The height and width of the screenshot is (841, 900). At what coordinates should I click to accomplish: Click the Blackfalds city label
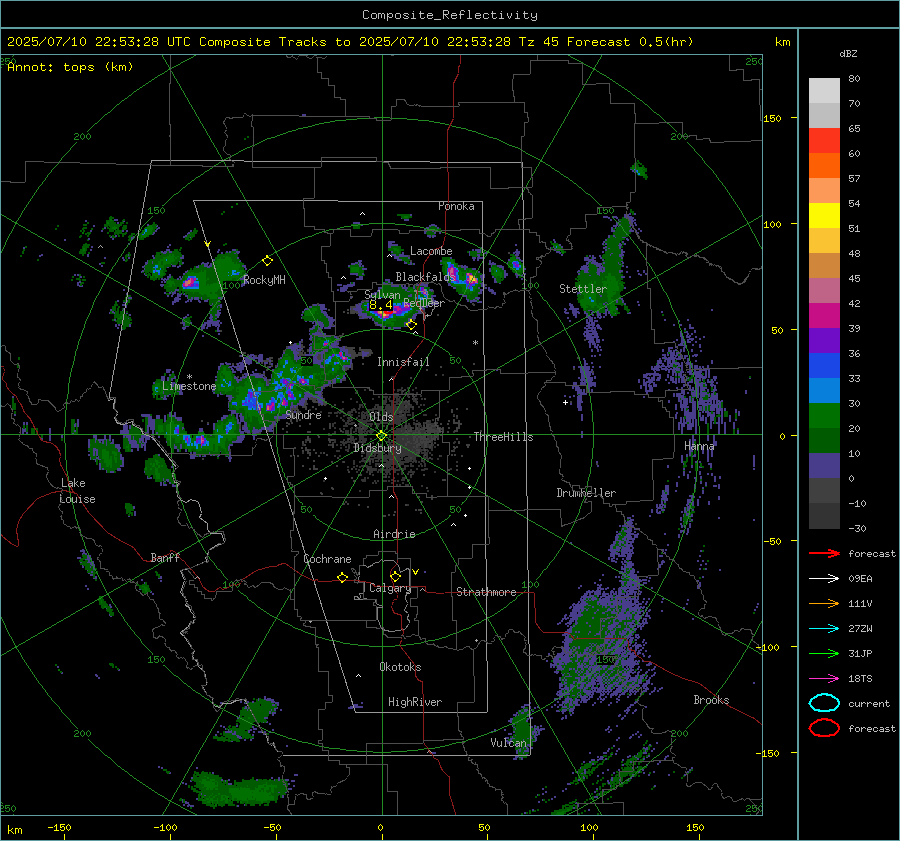tap(425, 277)
